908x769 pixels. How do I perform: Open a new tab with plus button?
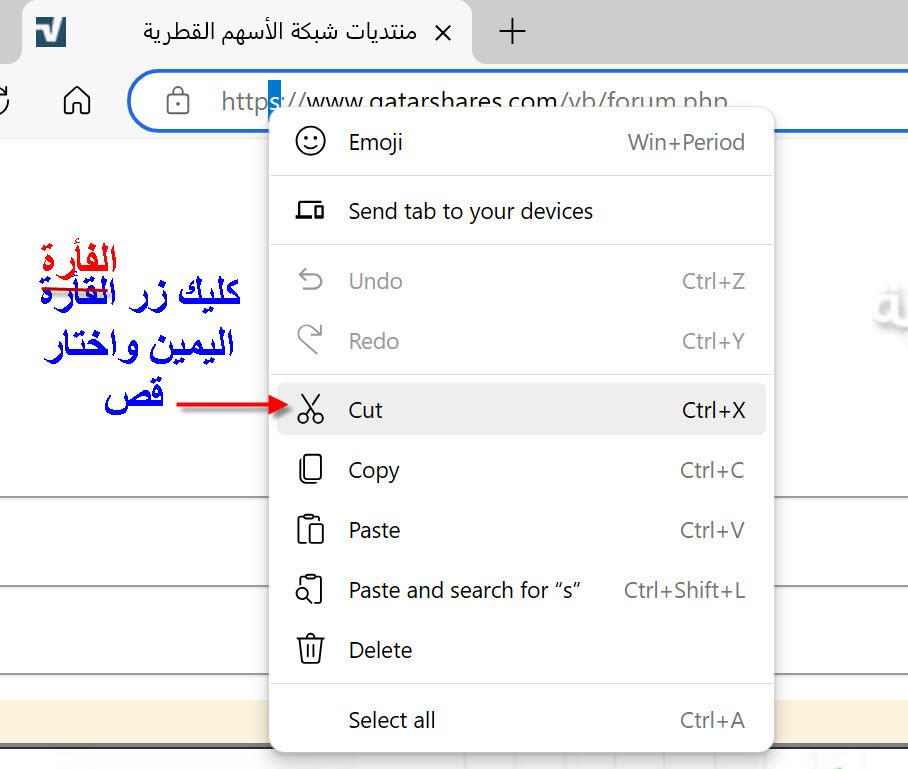click(x=512, y=32)
